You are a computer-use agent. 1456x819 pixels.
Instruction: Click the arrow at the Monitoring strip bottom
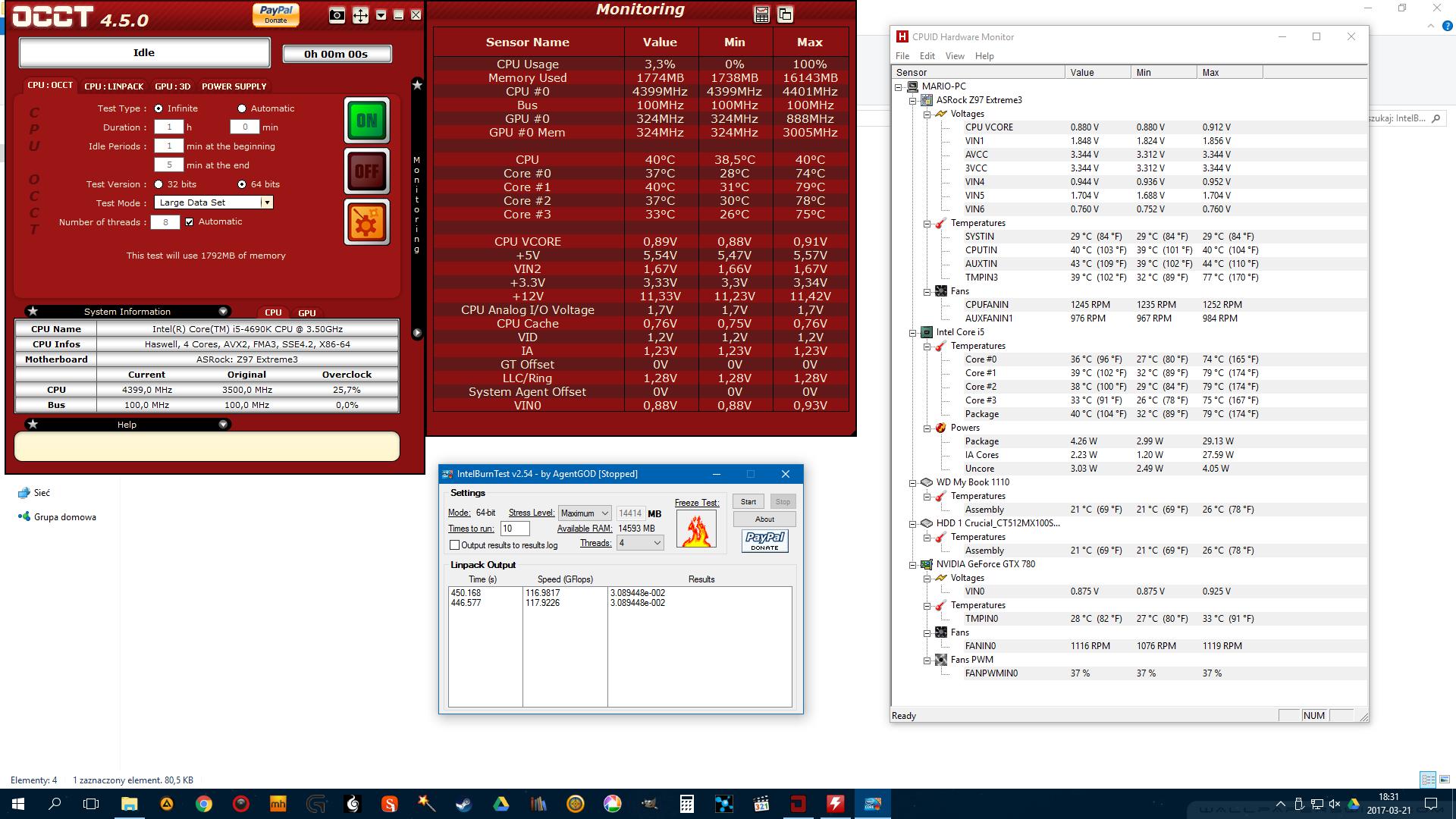[x=417, y=333]
